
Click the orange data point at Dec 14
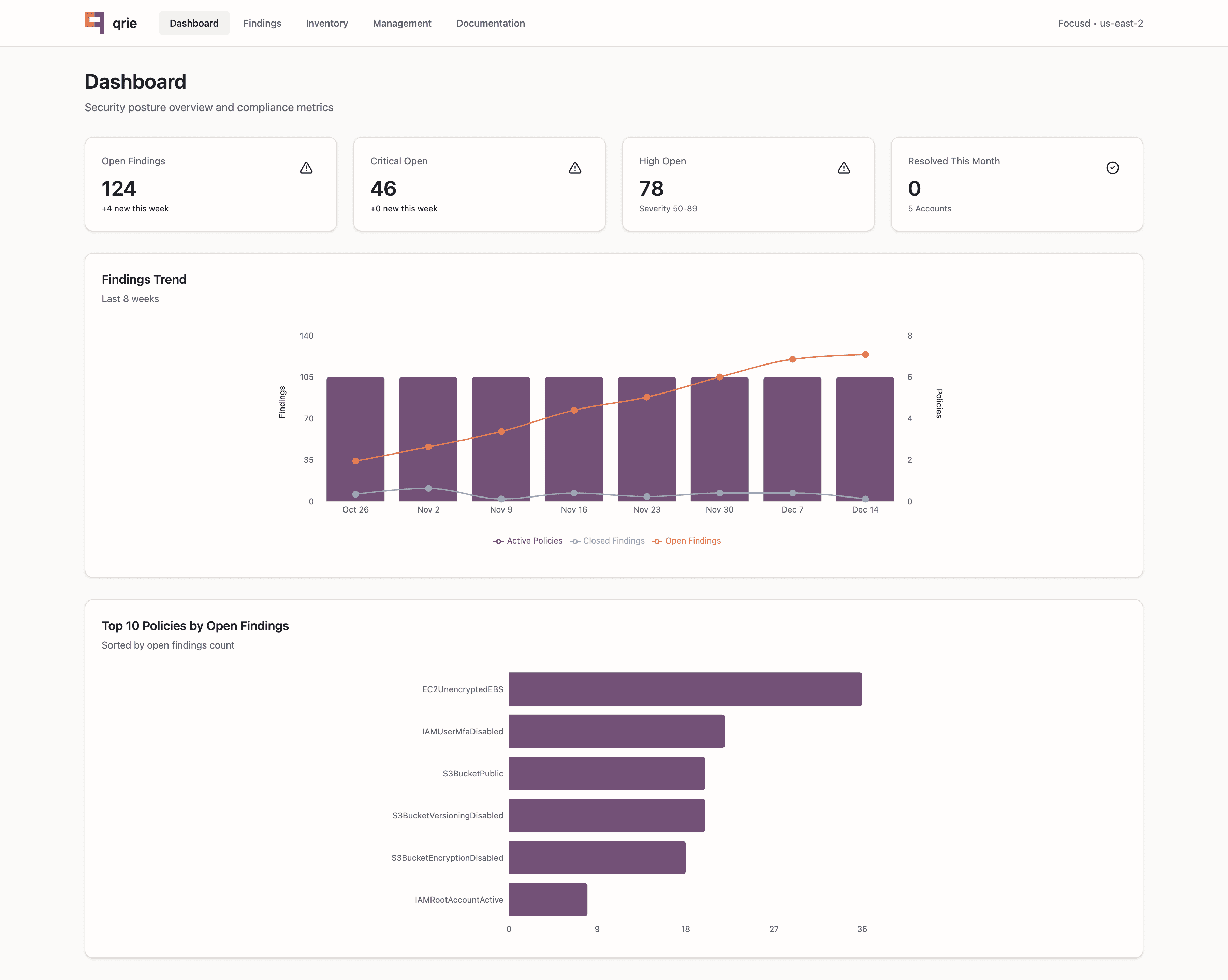click(865, 354)
